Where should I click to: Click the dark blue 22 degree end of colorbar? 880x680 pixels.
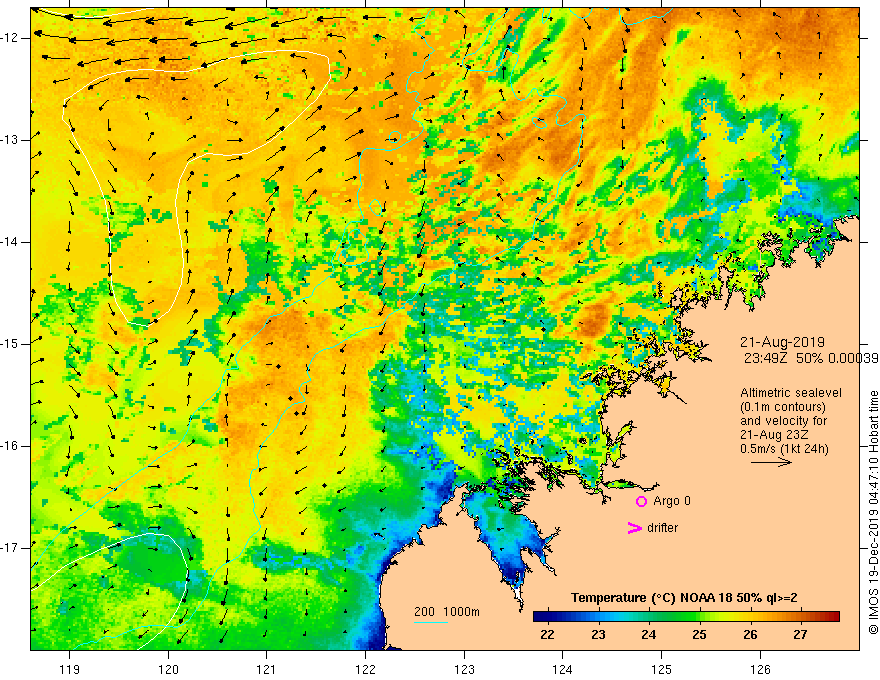pyautogui.click(x=539, y=617)
